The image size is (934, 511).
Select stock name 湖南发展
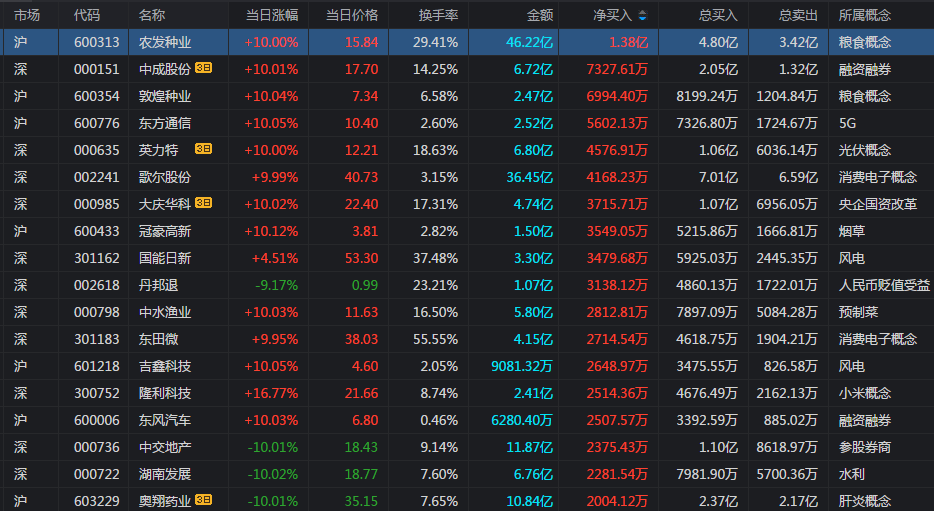coord(165,474)
